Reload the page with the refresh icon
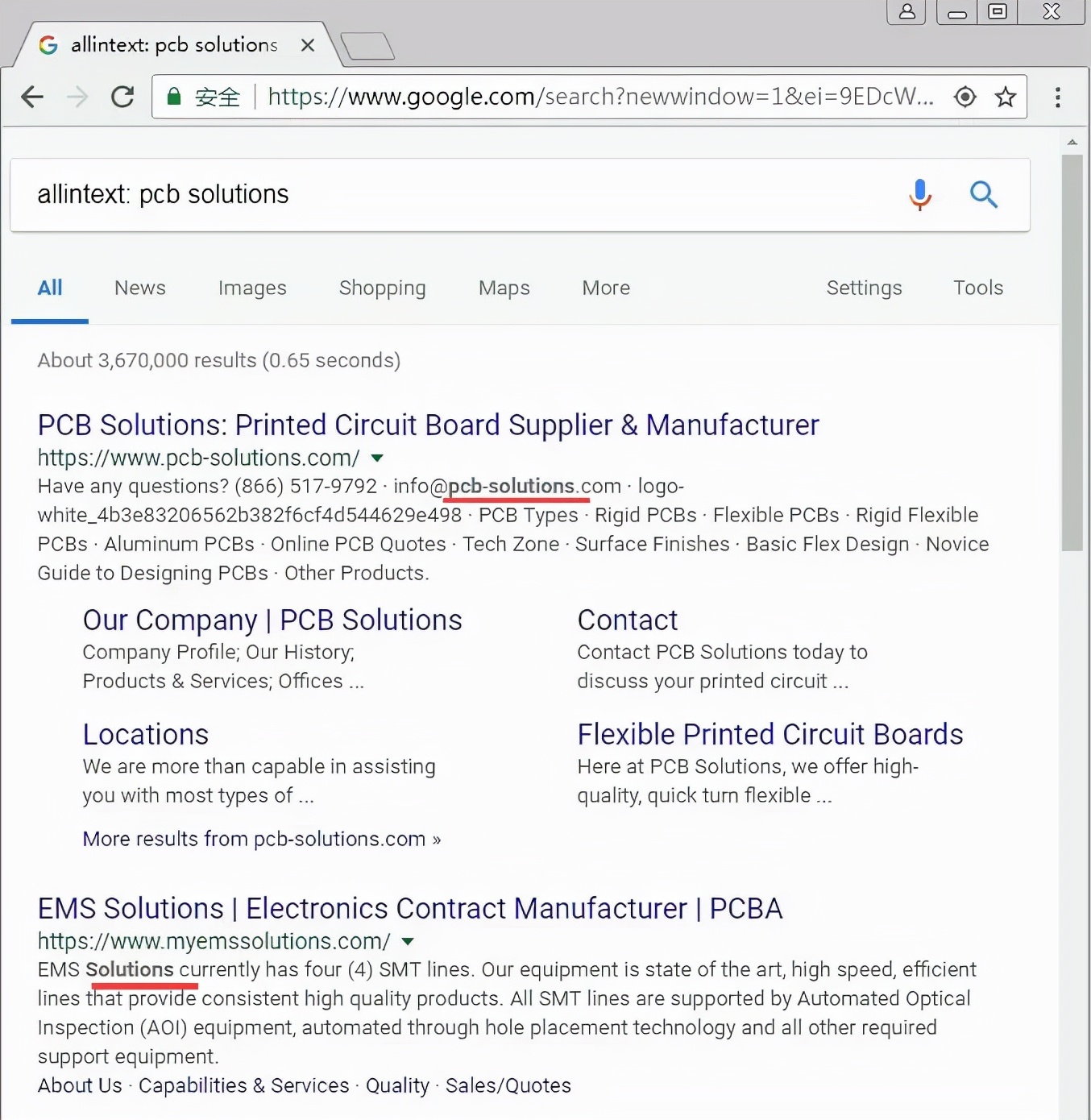 pos(122,97)
